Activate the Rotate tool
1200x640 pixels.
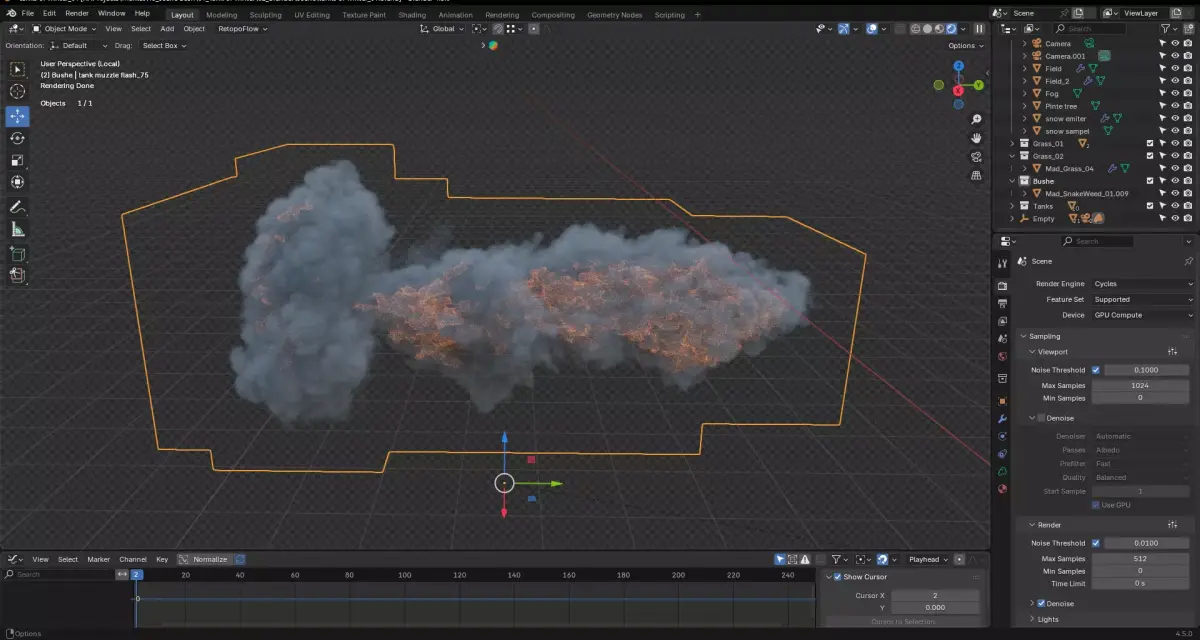click(18, 138)
